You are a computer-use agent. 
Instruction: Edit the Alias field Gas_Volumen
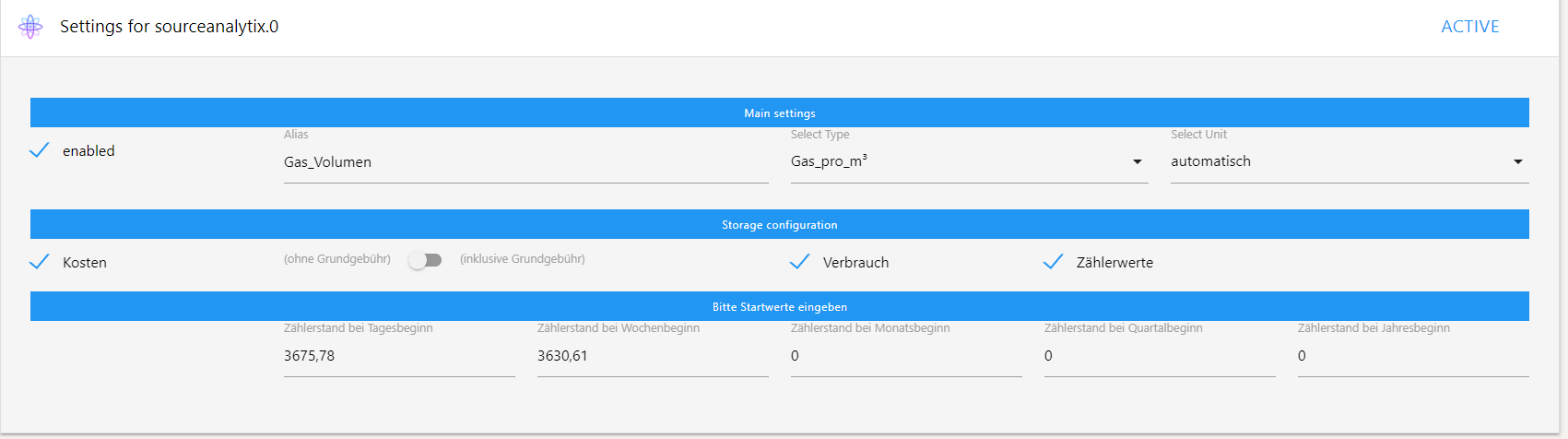(525, 162)
